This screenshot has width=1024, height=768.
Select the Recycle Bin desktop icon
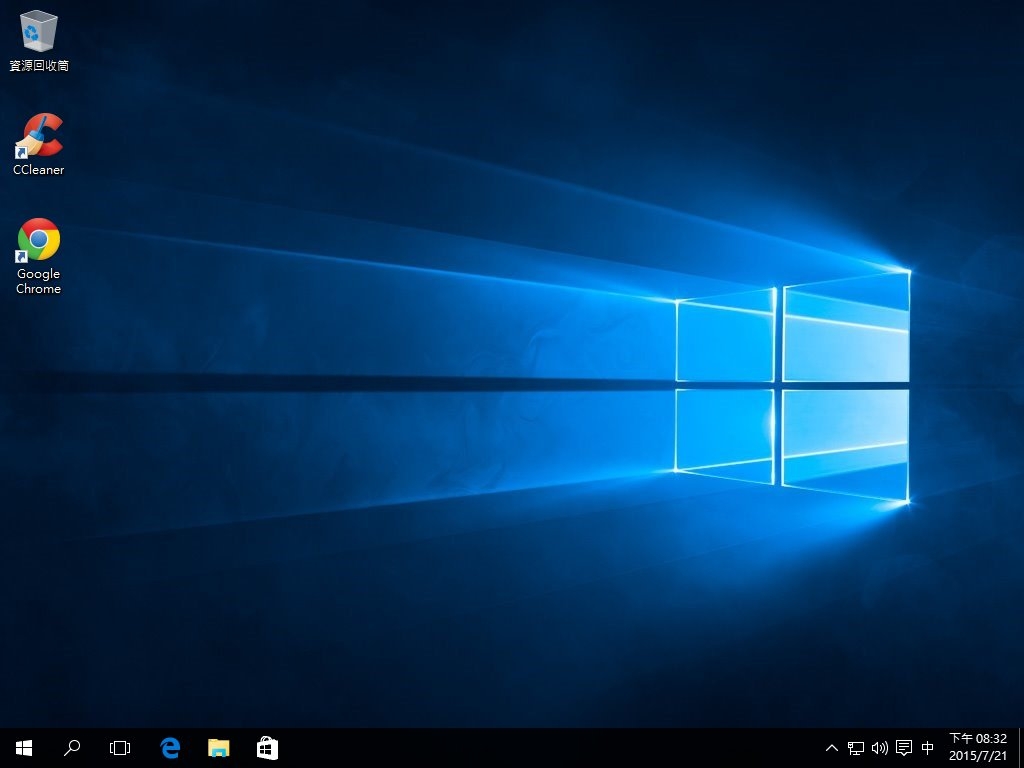(x=39, y=40)
